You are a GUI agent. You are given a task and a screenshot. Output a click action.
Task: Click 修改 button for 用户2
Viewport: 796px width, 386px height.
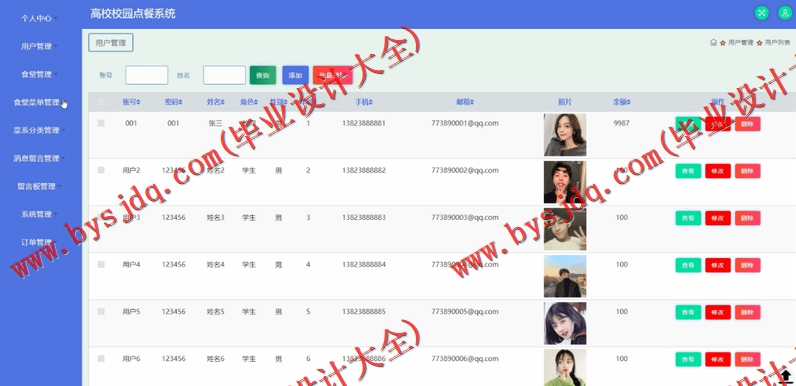[718, 171]
